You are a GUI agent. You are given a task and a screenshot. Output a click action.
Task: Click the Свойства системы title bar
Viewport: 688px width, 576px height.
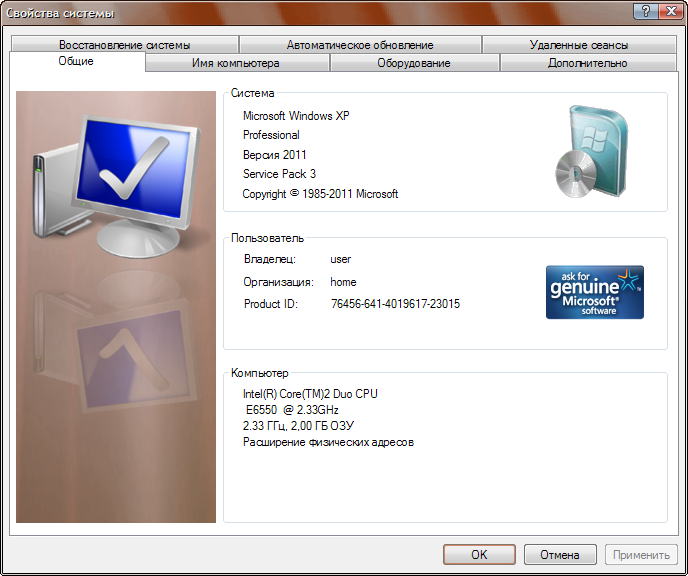[316, 12]
